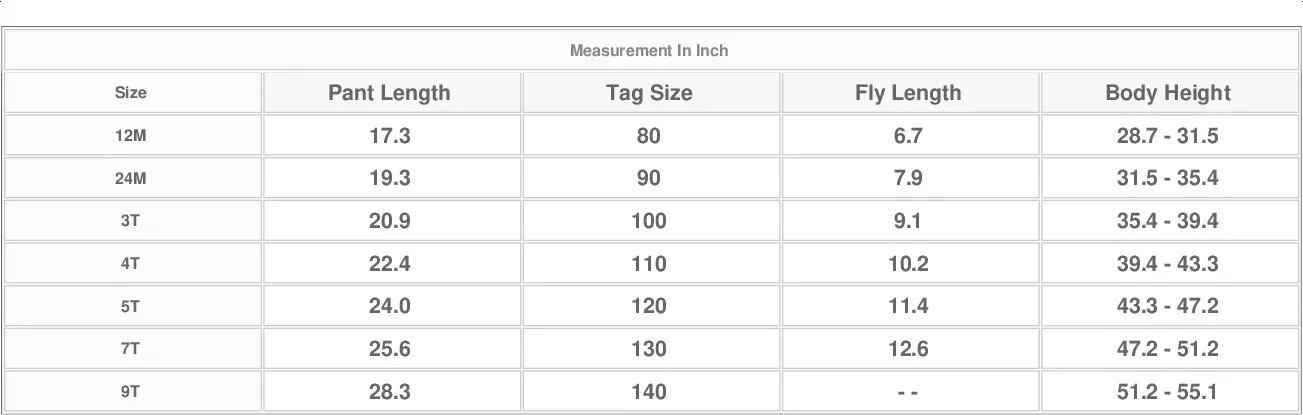Click the "Tag Size" column header
This screenshot has height=415, width=1303.
[649, 93]
